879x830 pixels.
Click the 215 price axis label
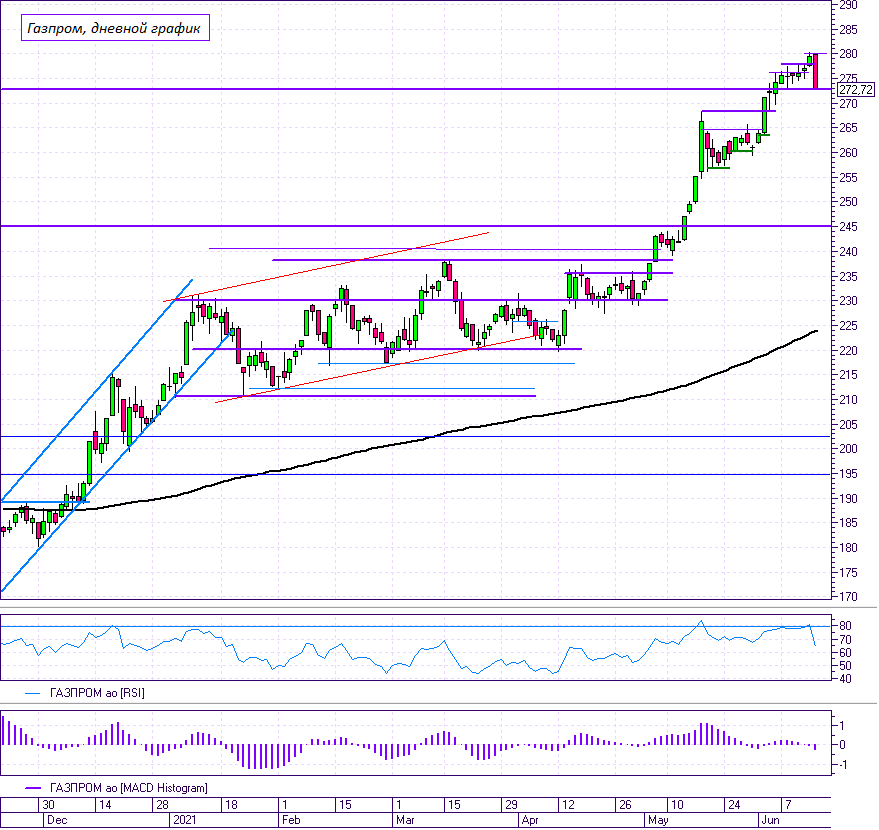click(x=848, y=375)
